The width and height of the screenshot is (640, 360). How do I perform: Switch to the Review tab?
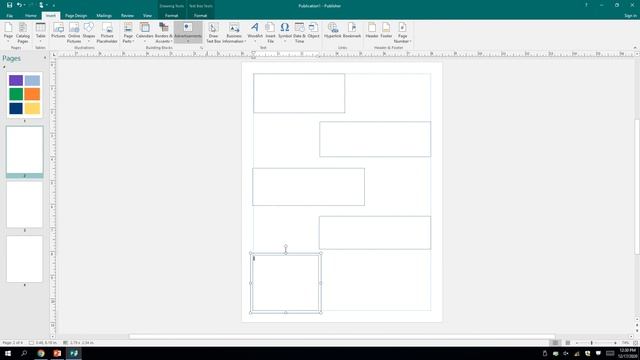[127, 16]
